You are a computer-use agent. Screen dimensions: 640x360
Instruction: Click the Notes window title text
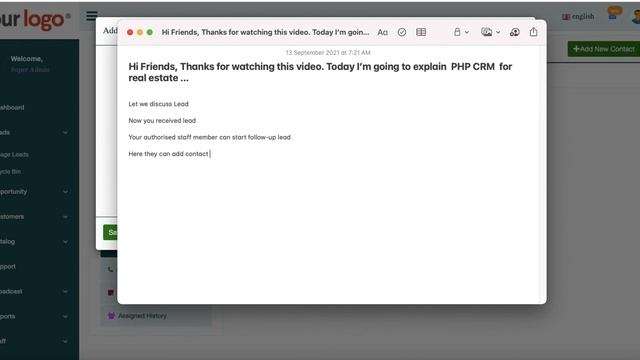[x=265, y=32]
